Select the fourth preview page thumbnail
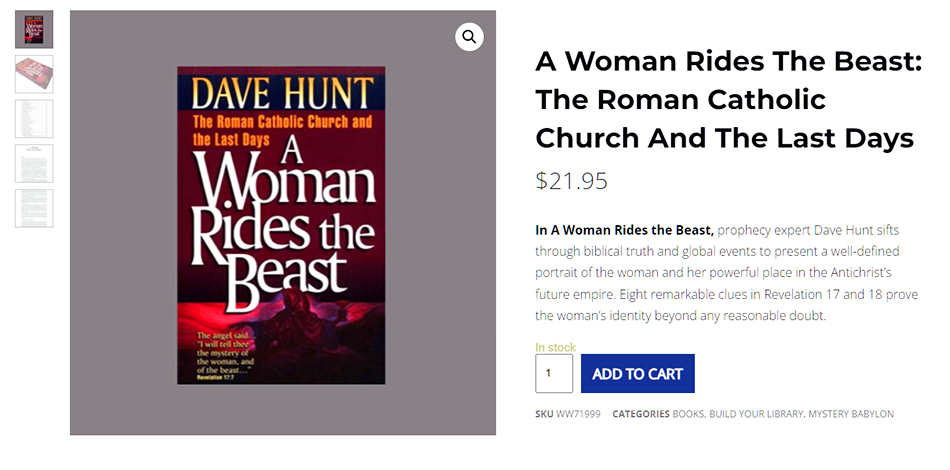 point(34,163)
